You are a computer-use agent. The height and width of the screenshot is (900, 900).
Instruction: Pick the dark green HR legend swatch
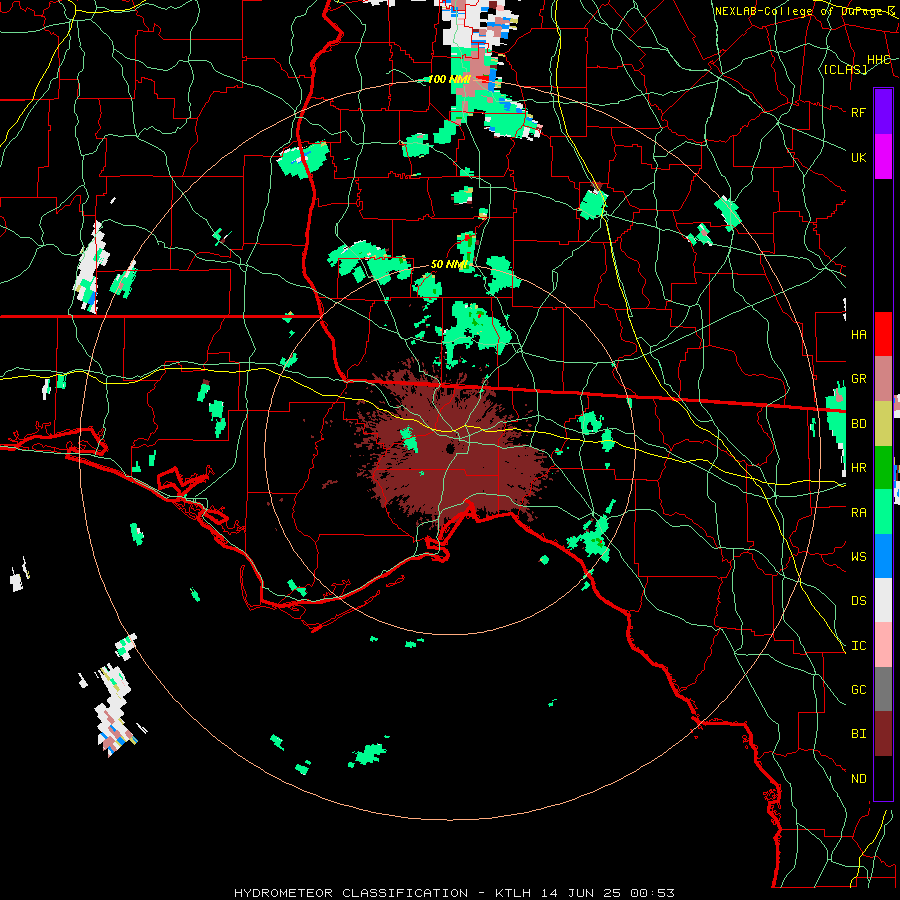(883, 468)
